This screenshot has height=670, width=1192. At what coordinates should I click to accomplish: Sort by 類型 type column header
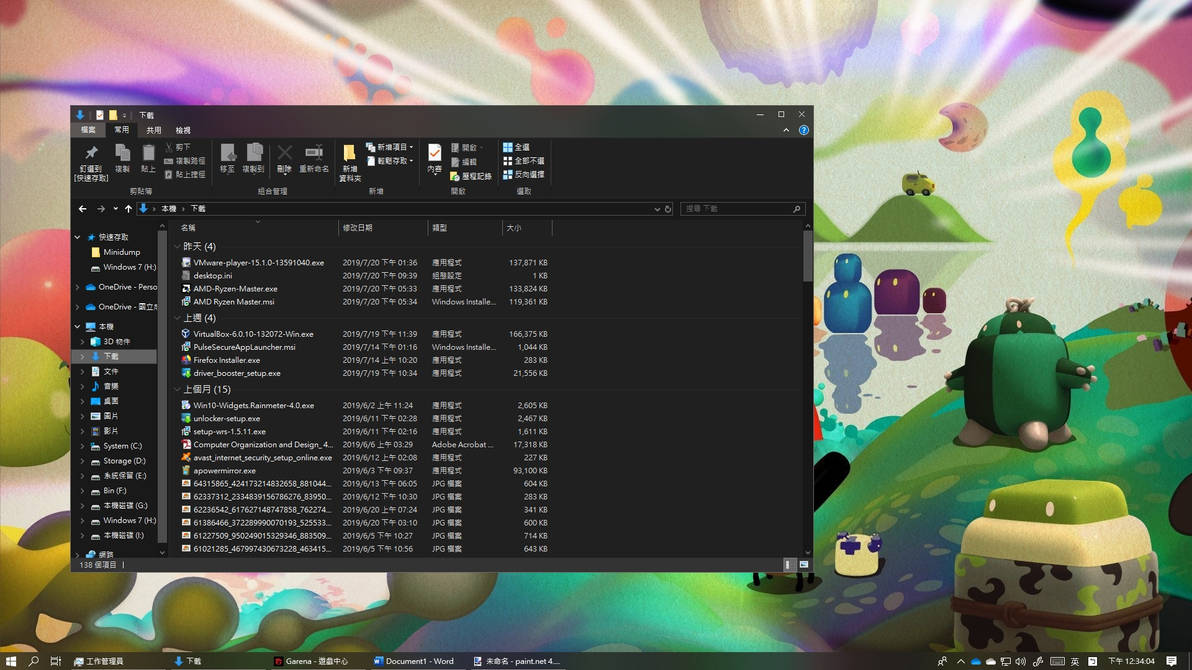point(464,227)
